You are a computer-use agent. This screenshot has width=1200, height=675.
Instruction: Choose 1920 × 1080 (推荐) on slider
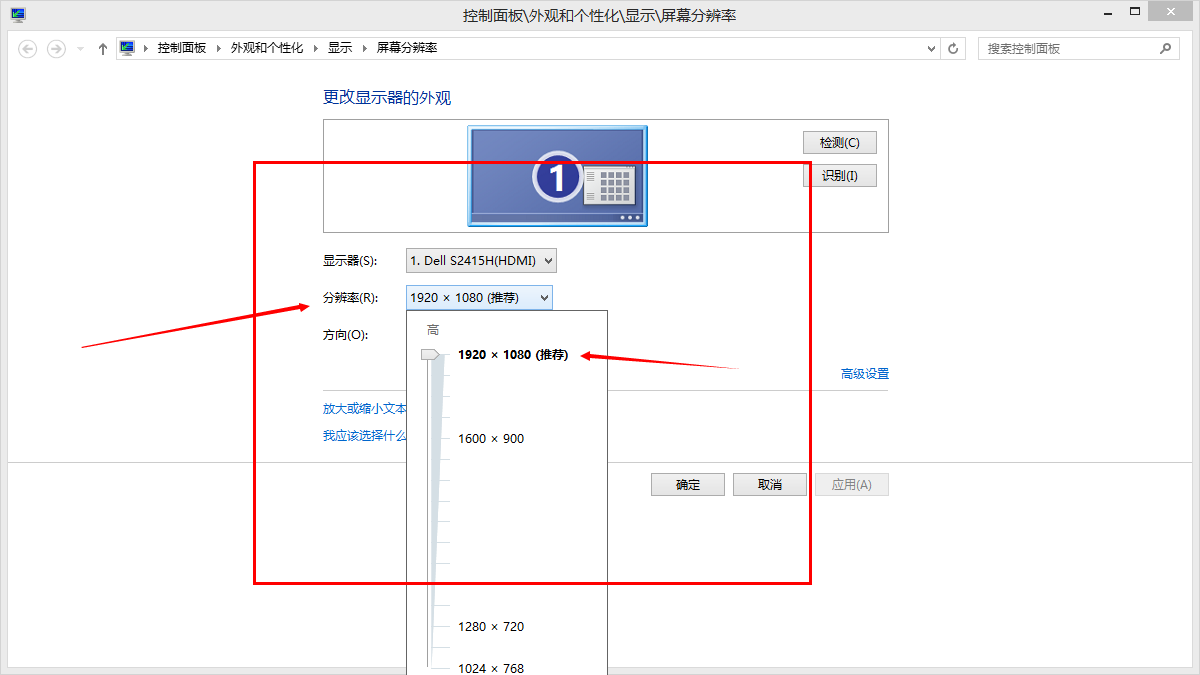coord(513,355)
